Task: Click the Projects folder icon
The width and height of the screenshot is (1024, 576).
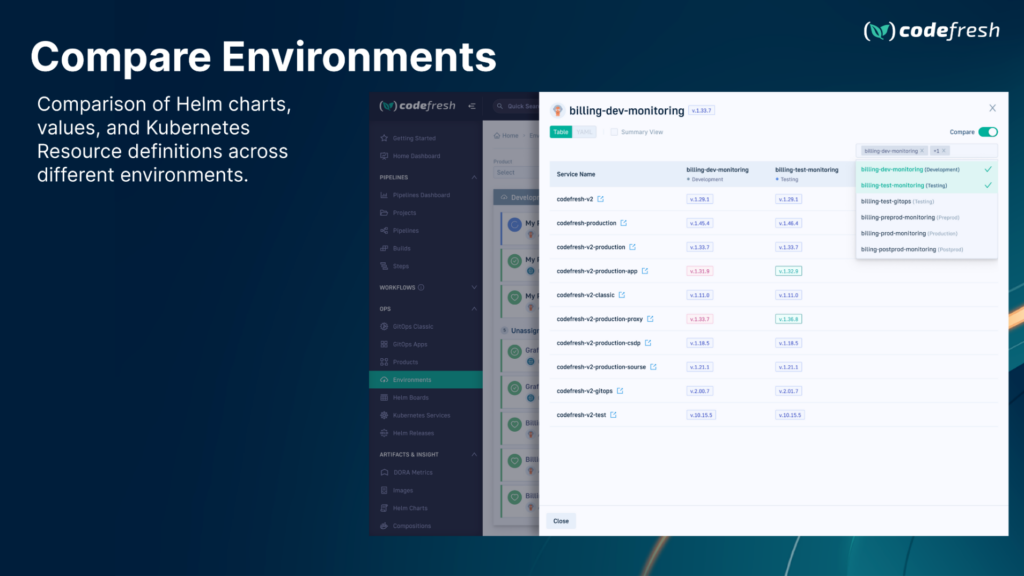Action: point(384,212)
